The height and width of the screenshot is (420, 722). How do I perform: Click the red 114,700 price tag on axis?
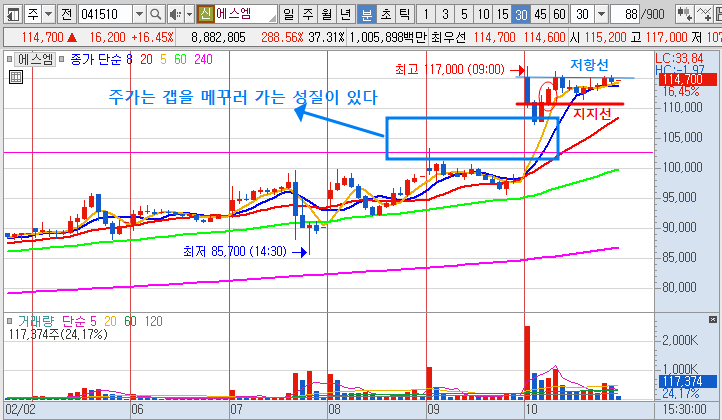pyautogui.click(x=687, y=79)
